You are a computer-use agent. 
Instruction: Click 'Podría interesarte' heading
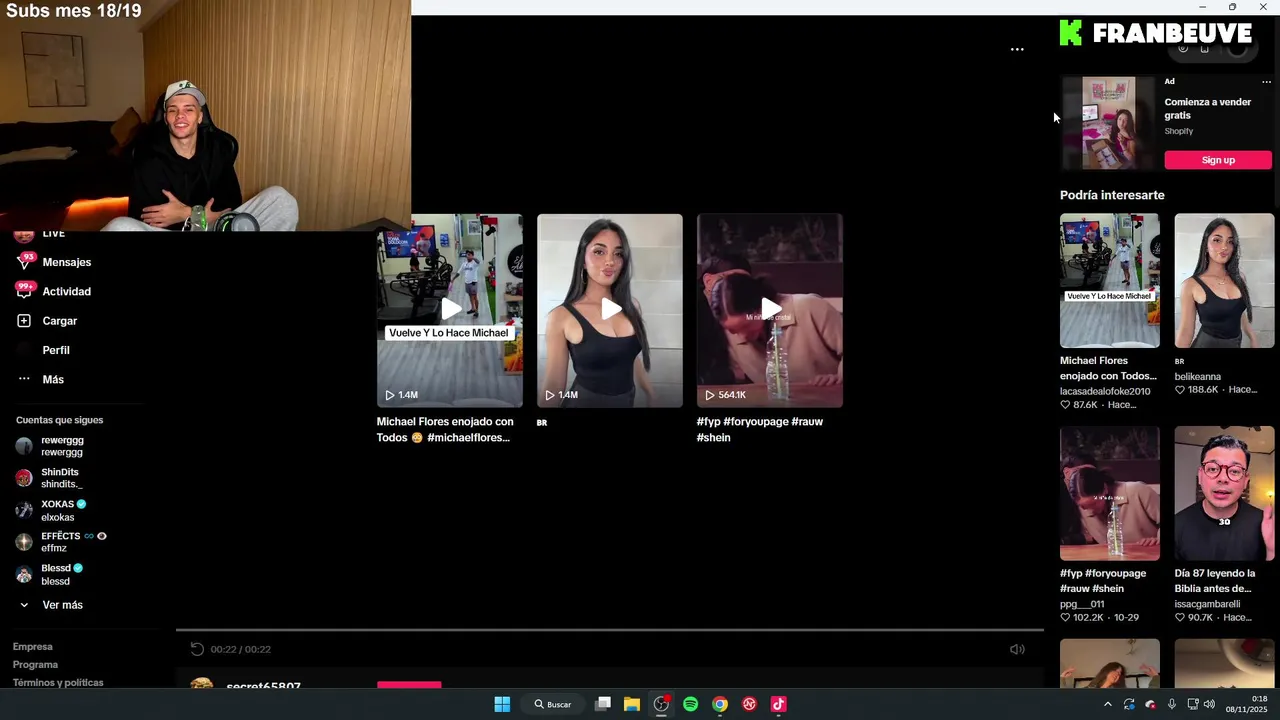click(1112, 195)
